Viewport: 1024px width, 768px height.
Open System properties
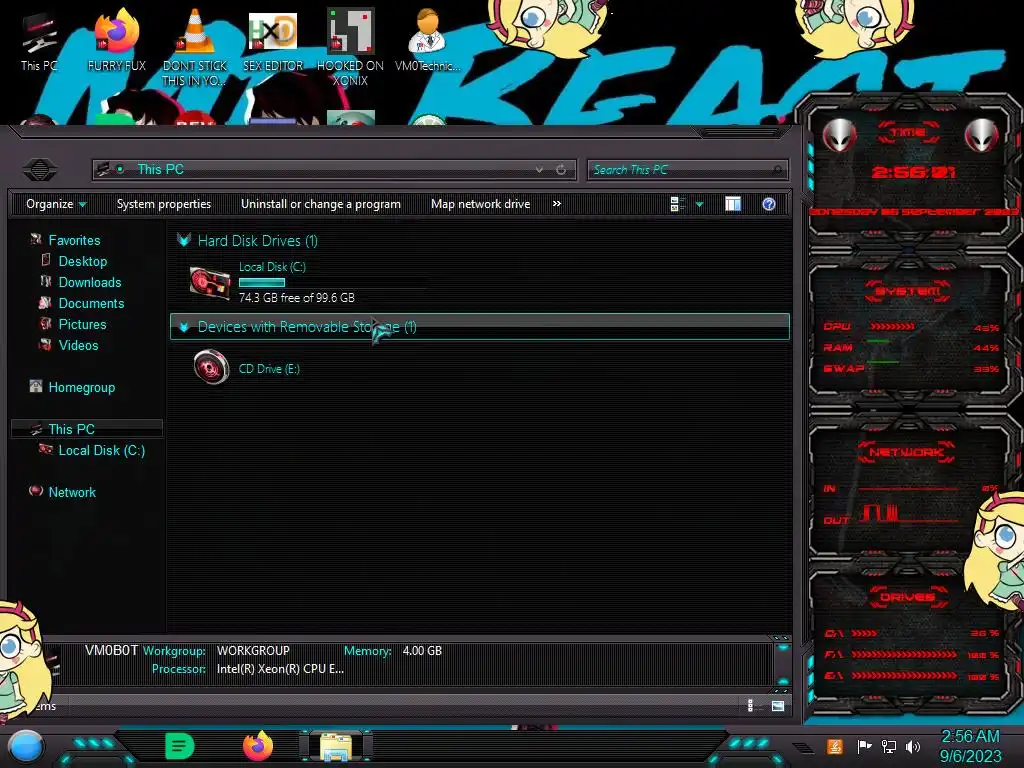pyautogui.click(x=164, y=204)
